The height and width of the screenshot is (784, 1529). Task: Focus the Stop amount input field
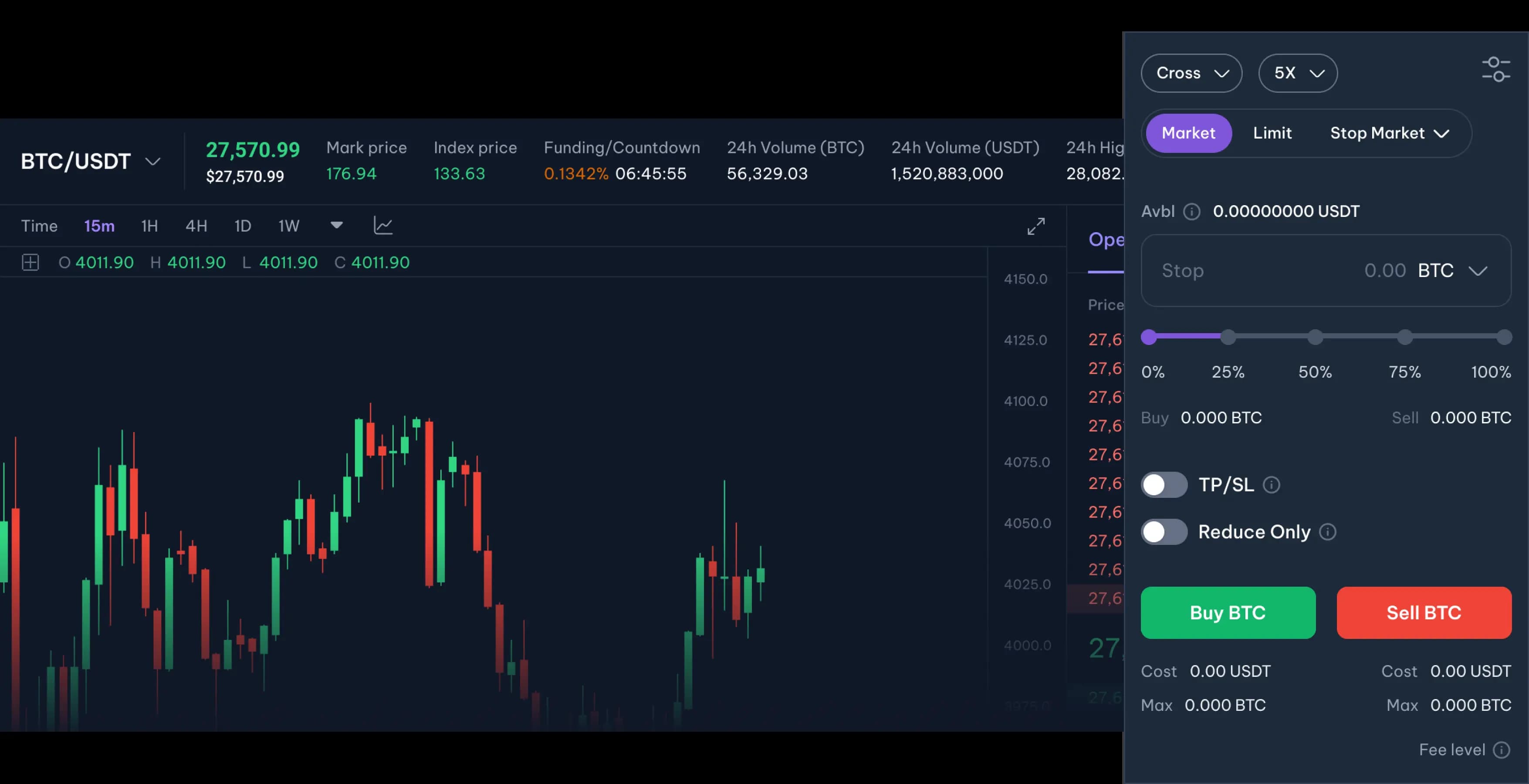click(x=1326, y=270)
